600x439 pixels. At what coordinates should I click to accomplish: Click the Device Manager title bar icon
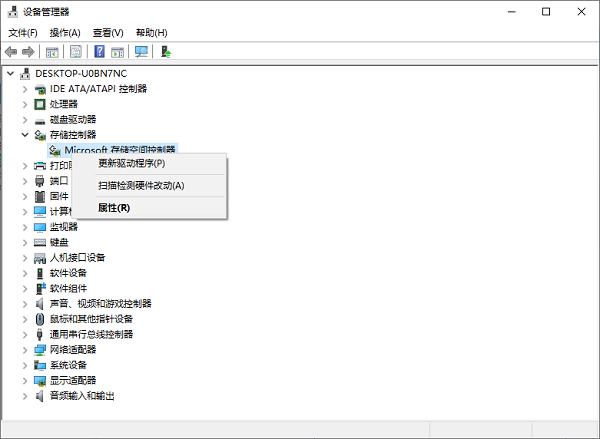click(13, 12)
